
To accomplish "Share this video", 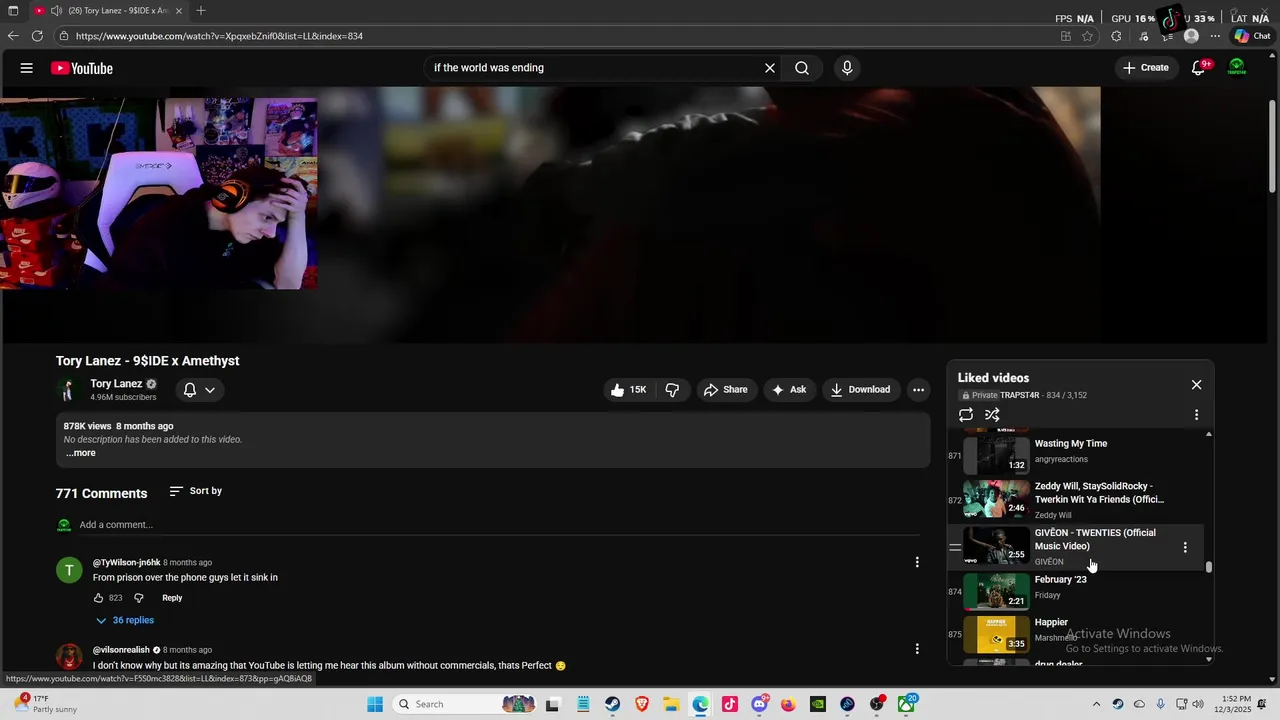I will click(x=726, y=390).
